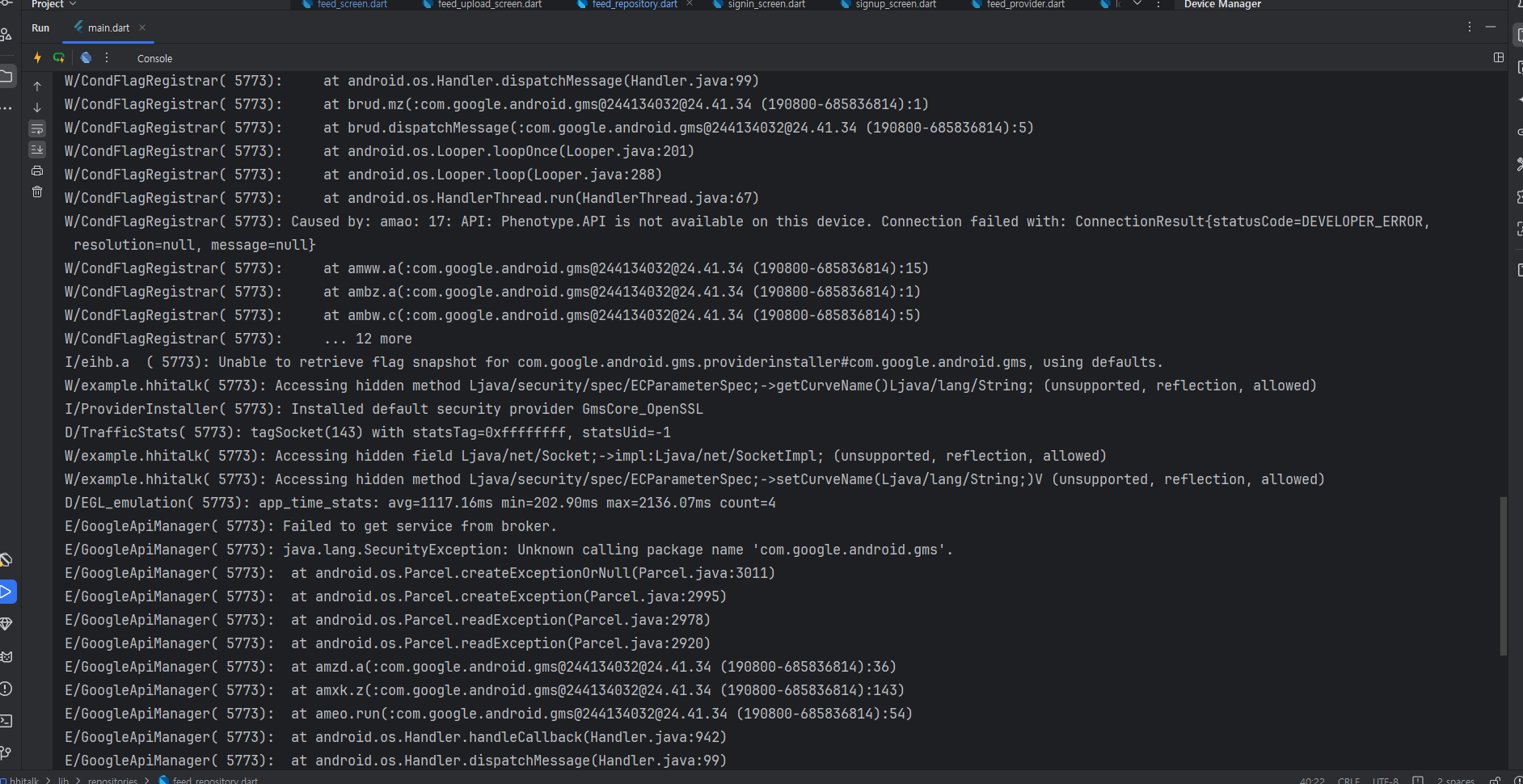1523x784 pixels.
Task: Click the repositories breadcrumb
Action: [x=112, y=780]
